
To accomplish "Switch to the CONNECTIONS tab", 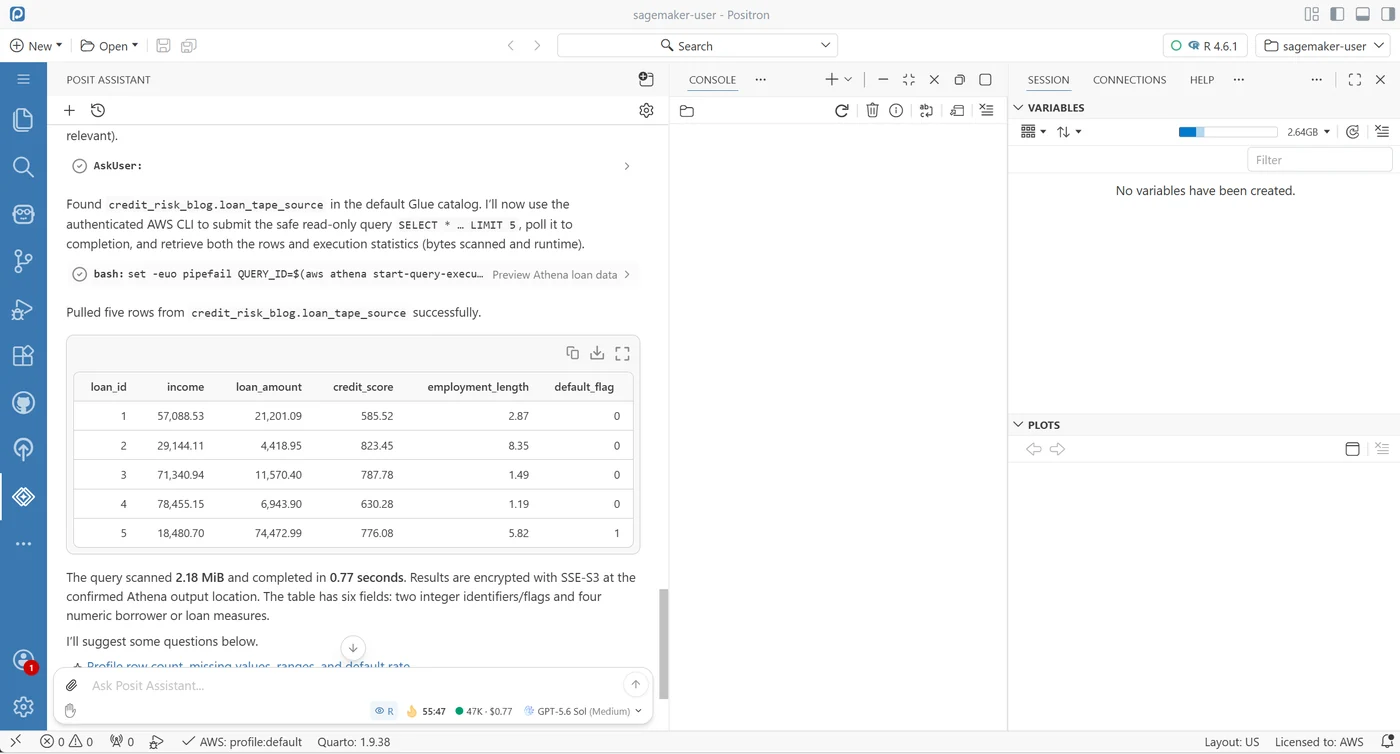I will point(1129,80).
